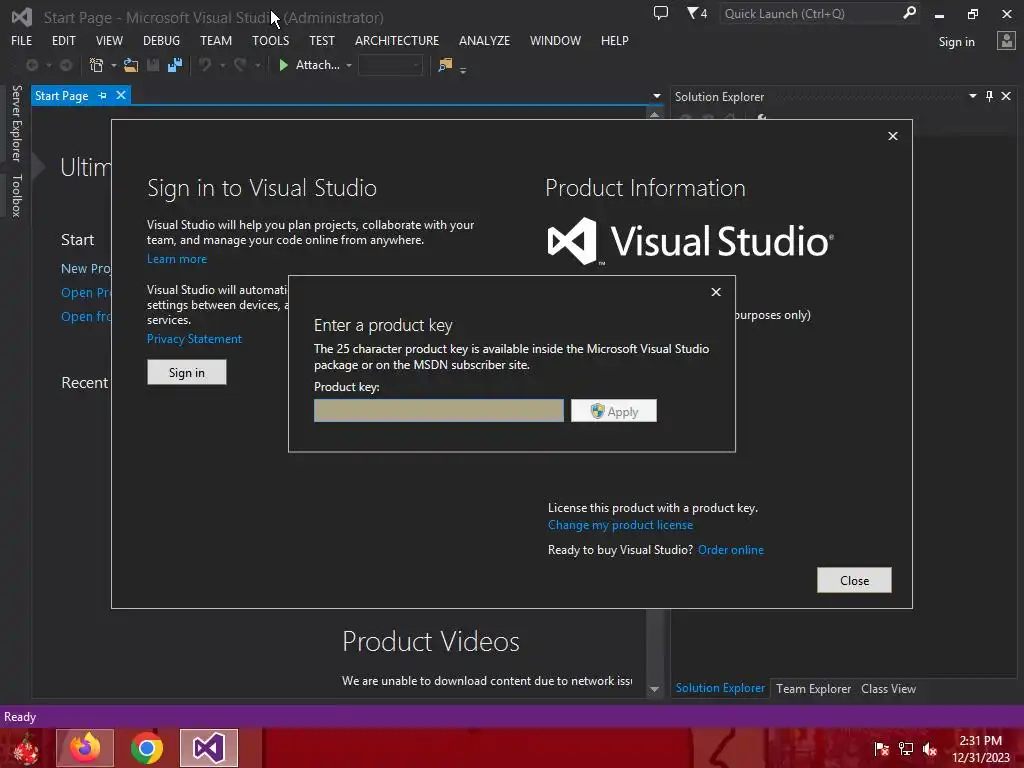The height and width of the screenshot is (768, 1024).
Task: Launch Chrome from the taskbar
Action: [x=147, y=748]
